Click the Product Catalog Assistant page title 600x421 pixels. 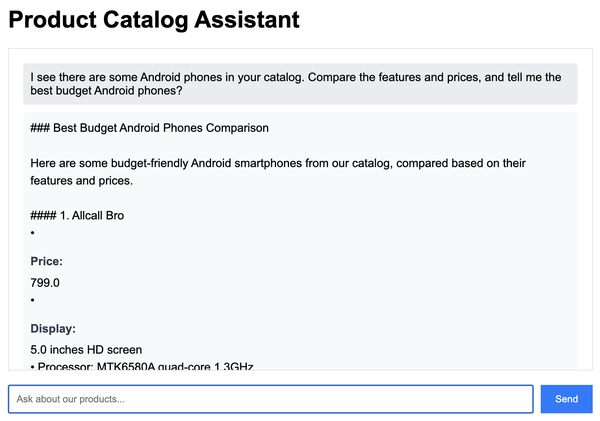[154, 19]
